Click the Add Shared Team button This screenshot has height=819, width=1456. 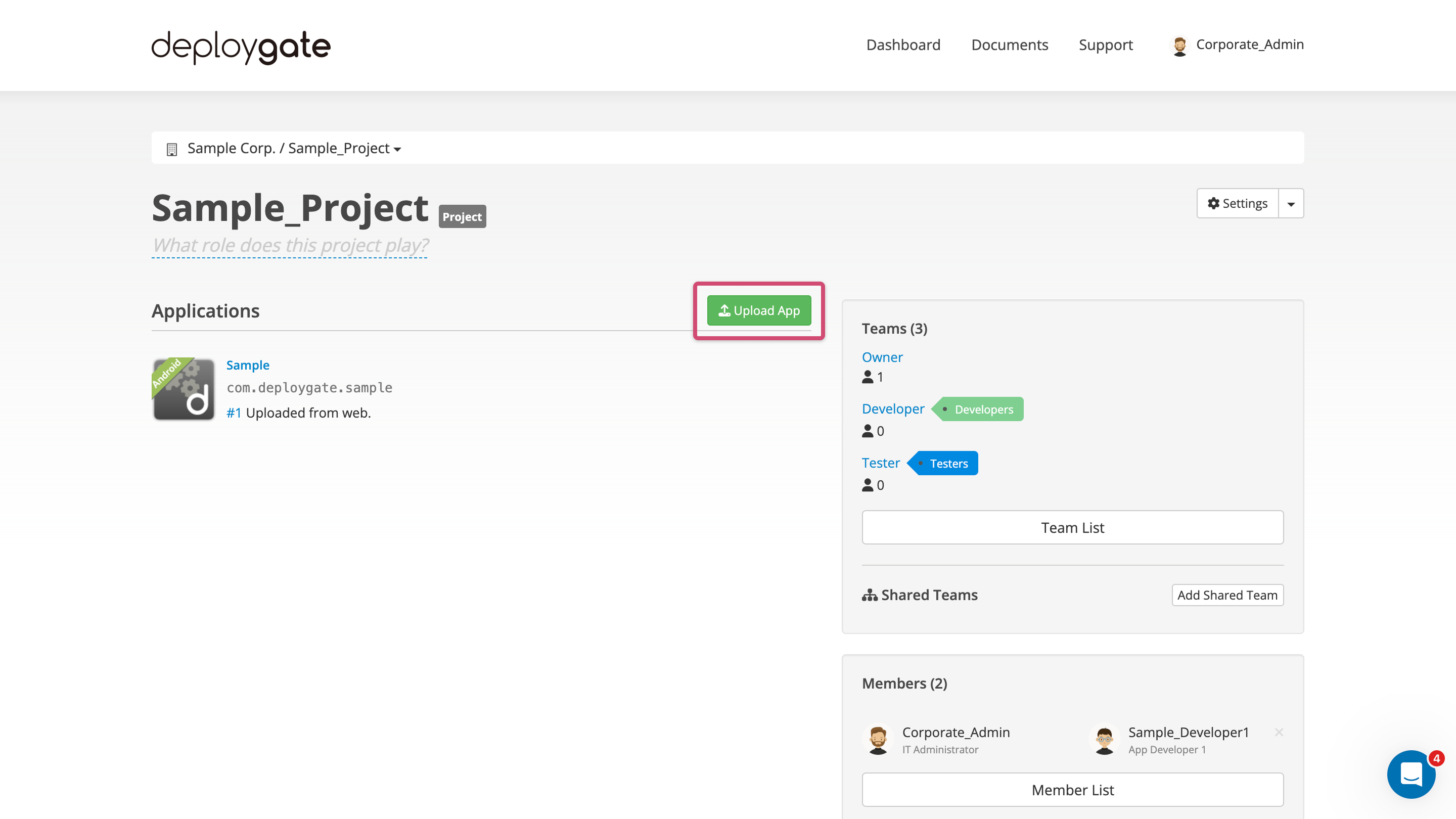point(1227,595)
